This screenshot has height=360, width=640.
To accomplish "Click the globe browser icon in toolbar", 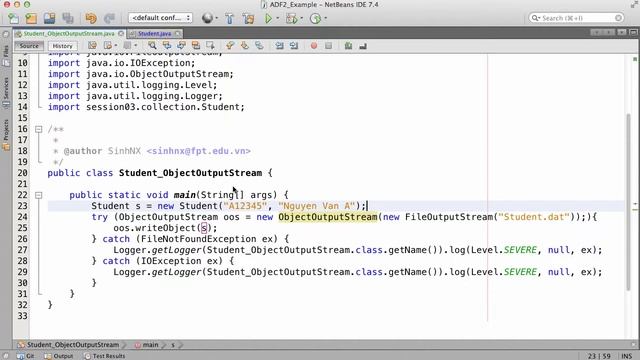I will coord(207,18).
